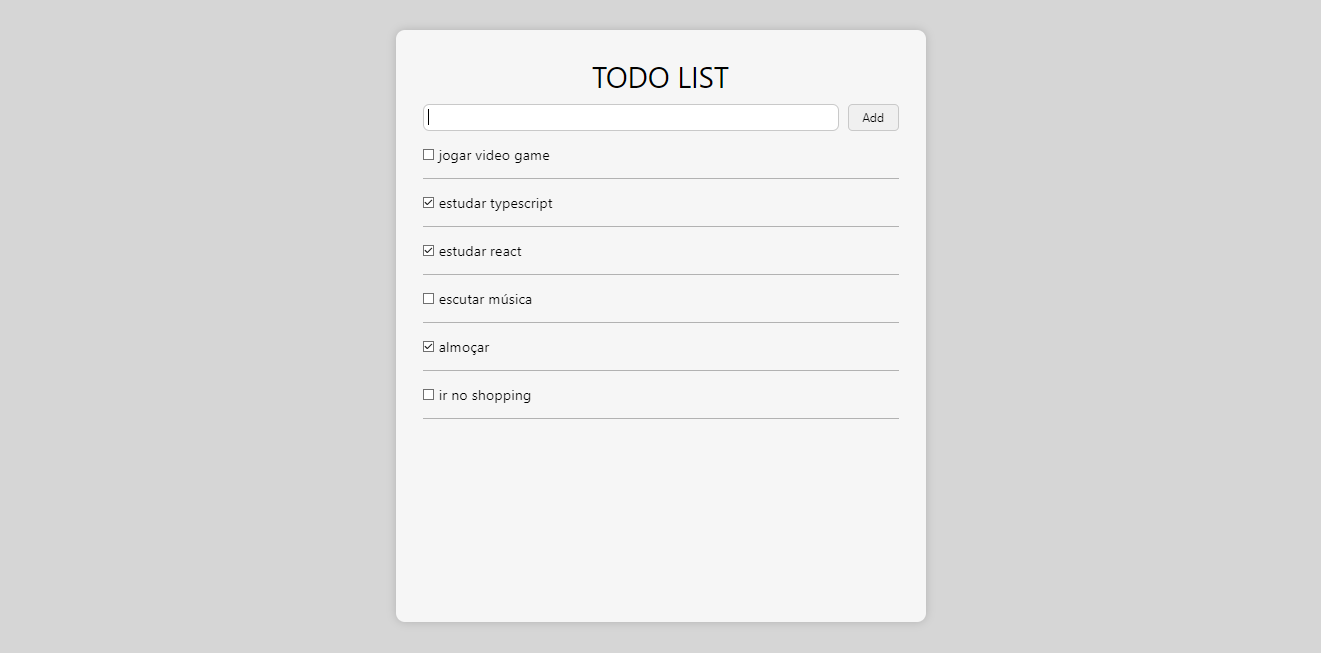Click the TODO LIST heading
This screenshot has height=653, width=1321.
pos(660,77)
